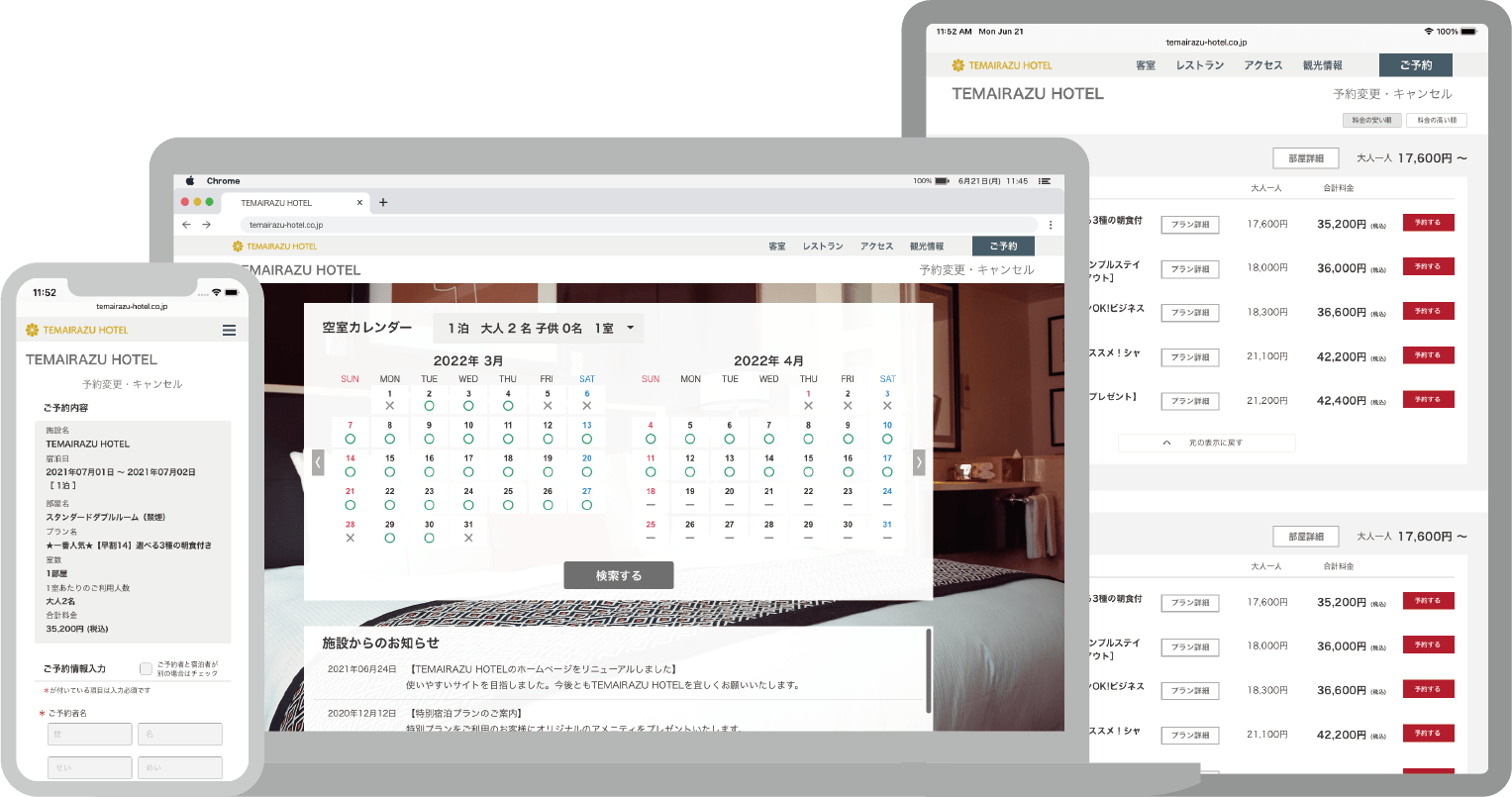Open 観光情報 in the tablet site navigation
This screenshot has height=797, width=1512.
(1323, 65)
